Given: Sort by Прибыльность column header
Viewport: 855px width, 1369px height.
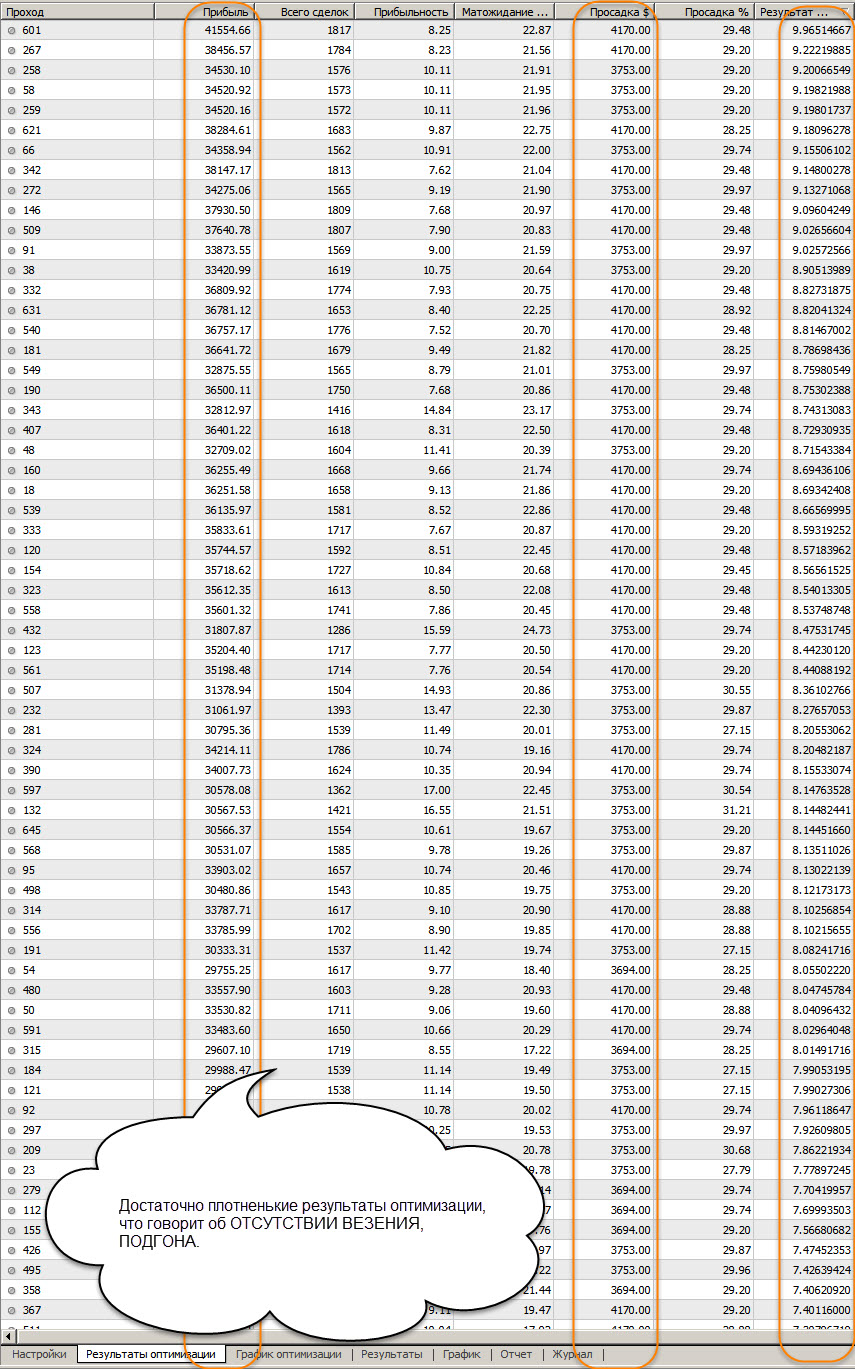Looking at the screenshot, I should pos(404,12).
